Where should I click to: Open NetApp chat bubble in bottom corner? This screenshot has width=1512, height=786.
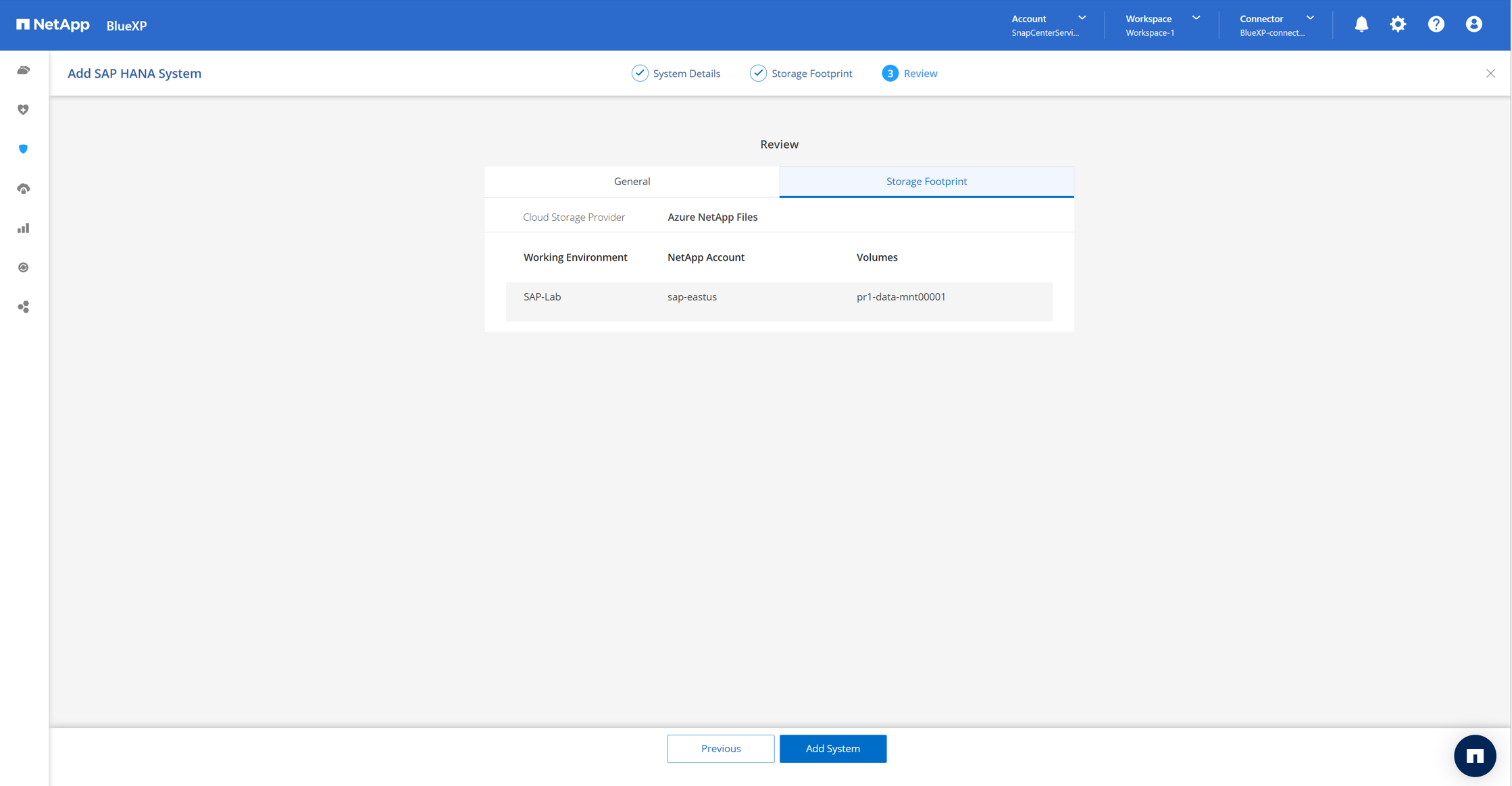click(x=1475, y=756)
